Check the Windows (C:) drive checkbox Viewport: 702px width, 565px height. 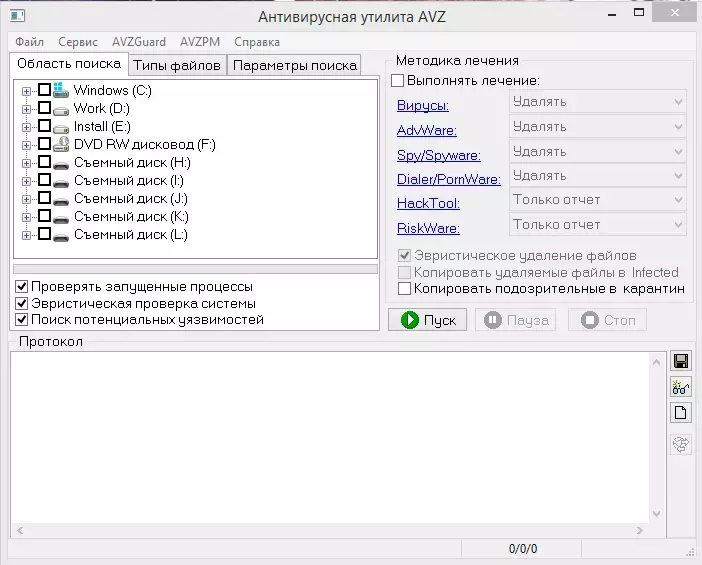(x=44, y=90)
